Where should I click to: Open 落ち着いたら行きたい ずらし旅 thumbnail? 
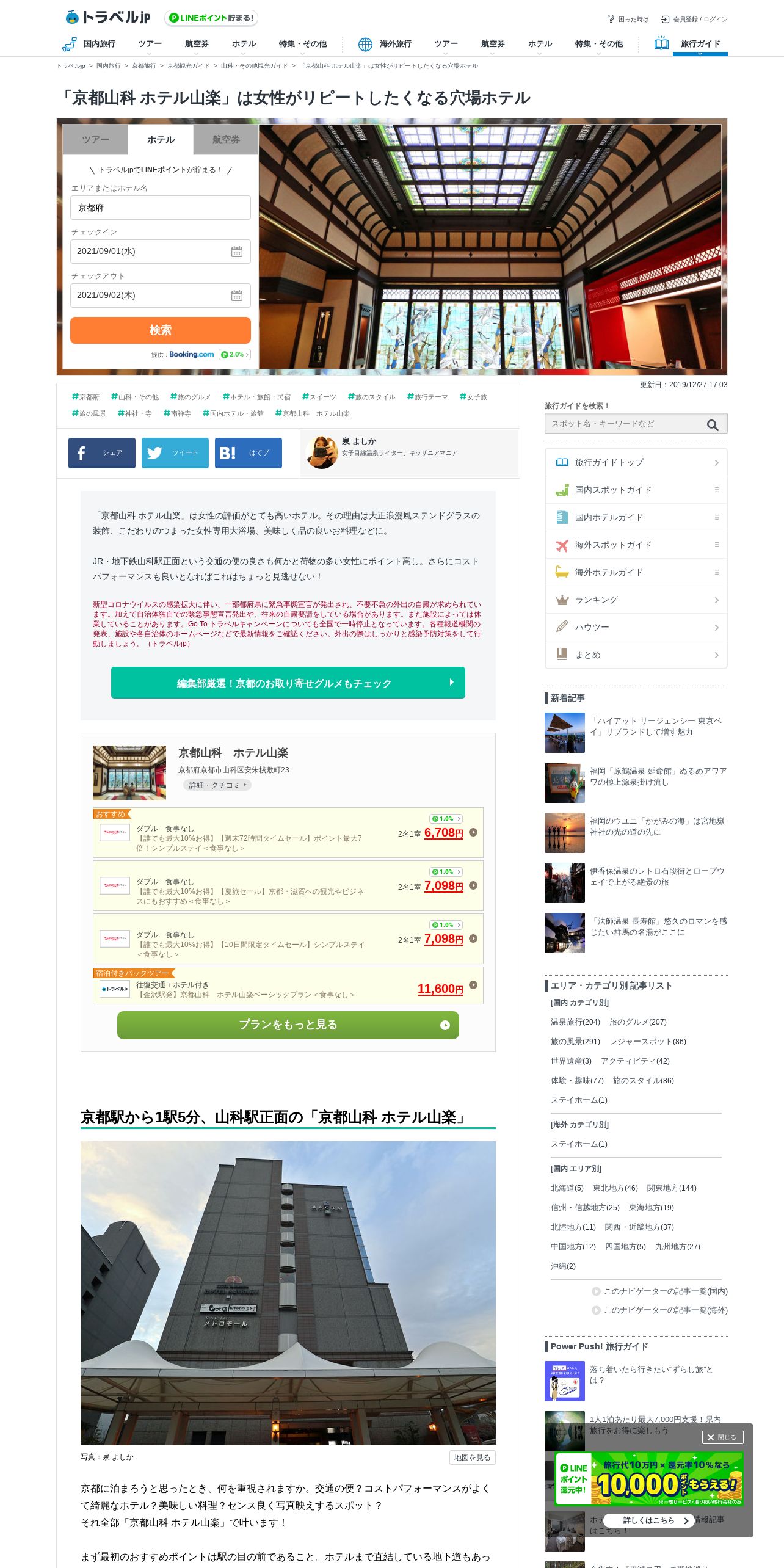[565, 1381]
